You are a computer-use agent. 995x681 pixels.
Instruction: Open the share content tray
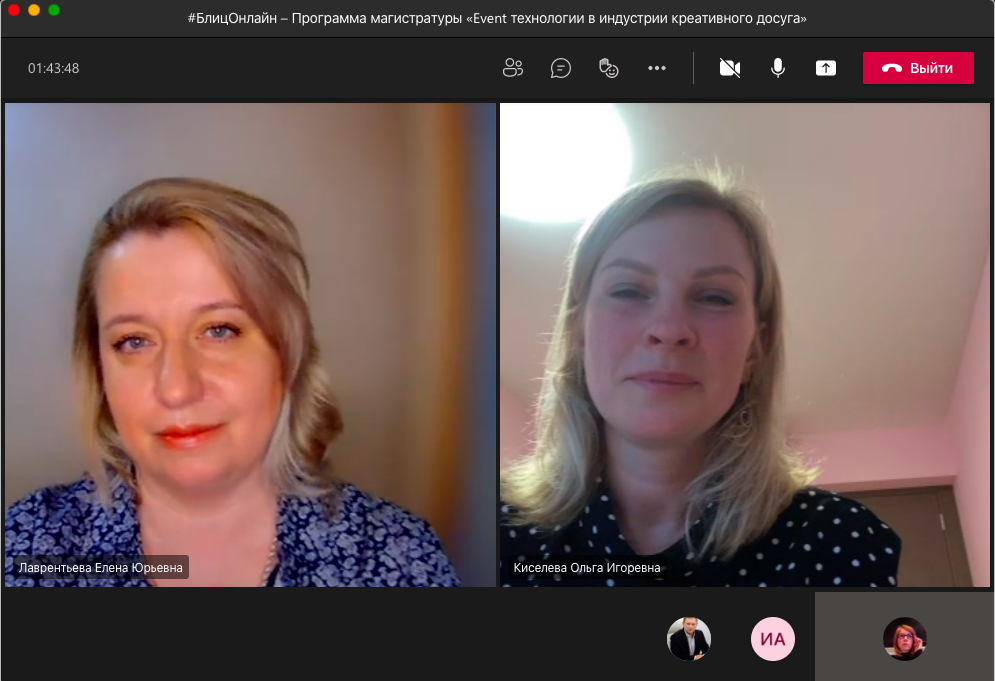[825, 68]
